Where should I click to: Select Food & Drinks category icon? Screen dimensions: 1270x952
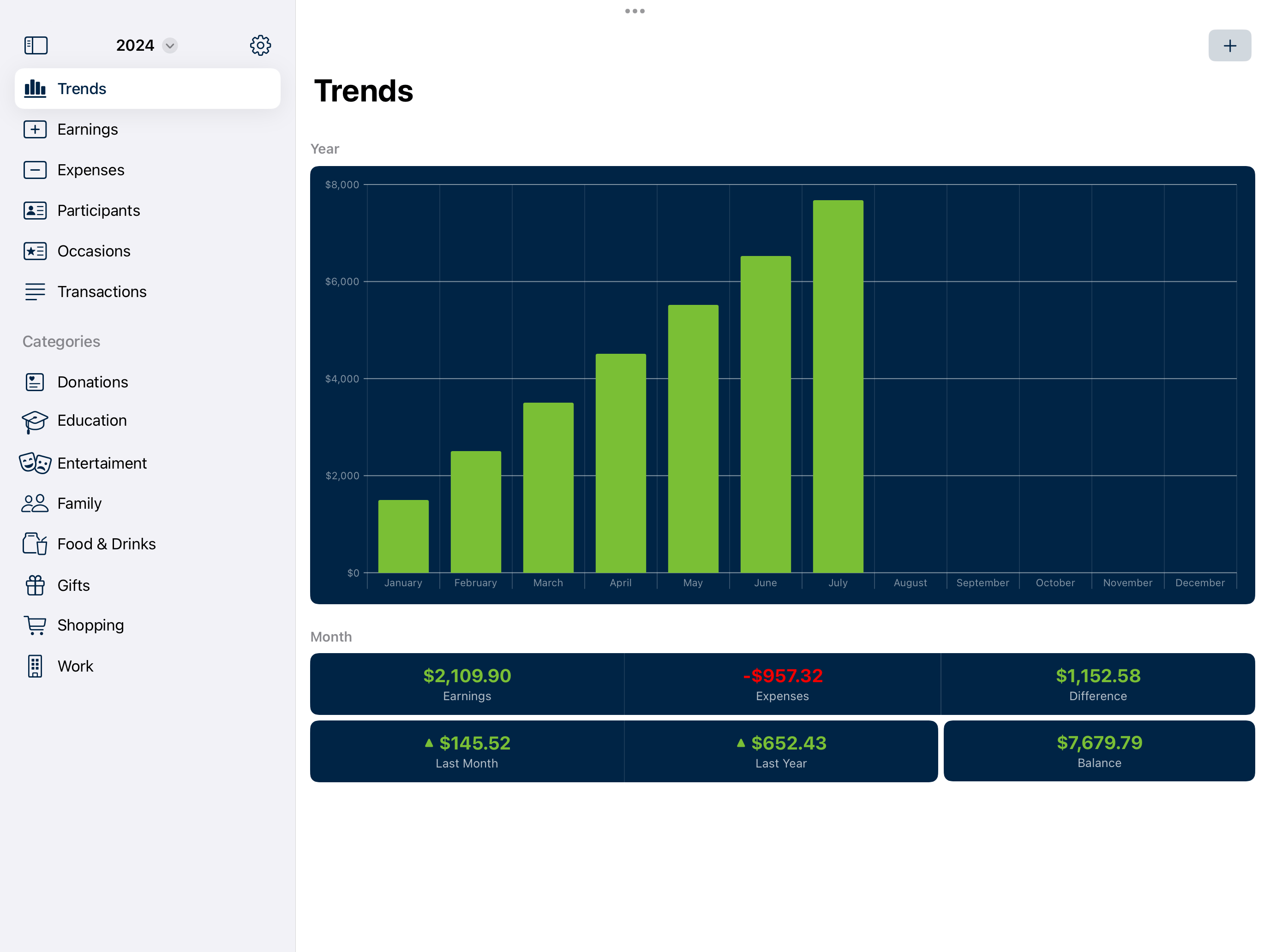click(35, 544)
